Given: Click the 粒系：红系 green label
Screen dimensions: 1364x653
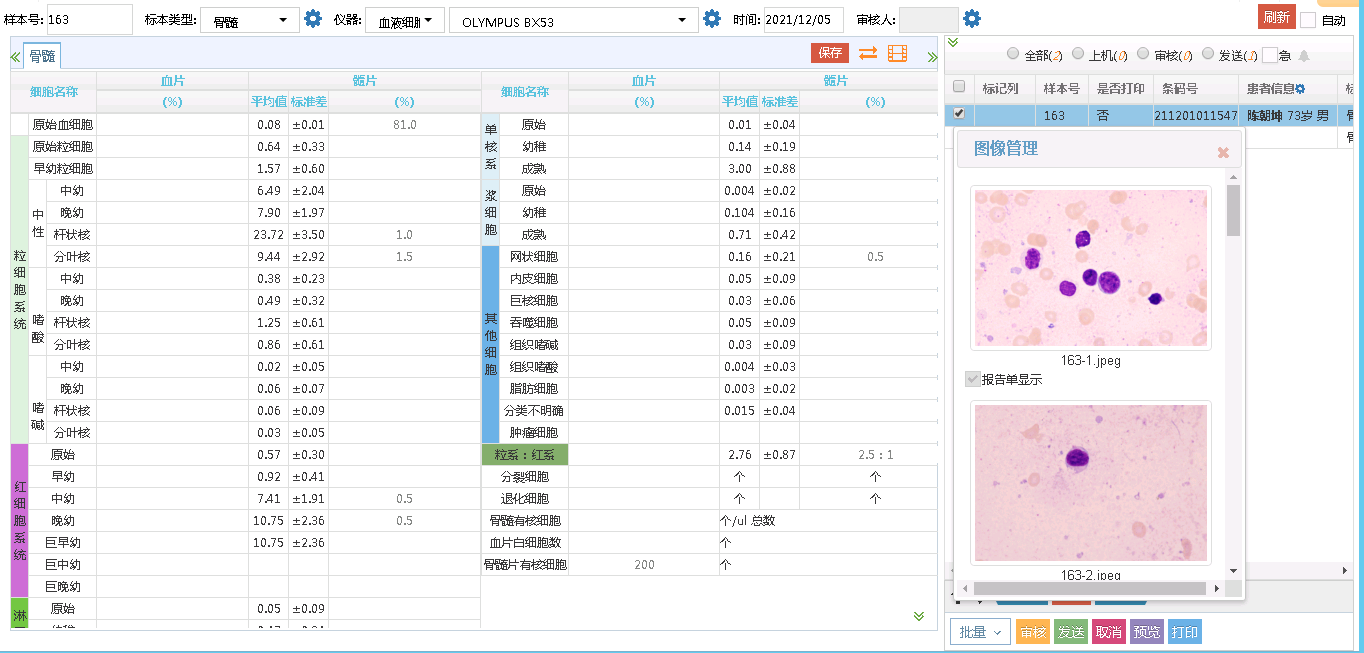Looking at the screenshot, I should tap(524, 455).
